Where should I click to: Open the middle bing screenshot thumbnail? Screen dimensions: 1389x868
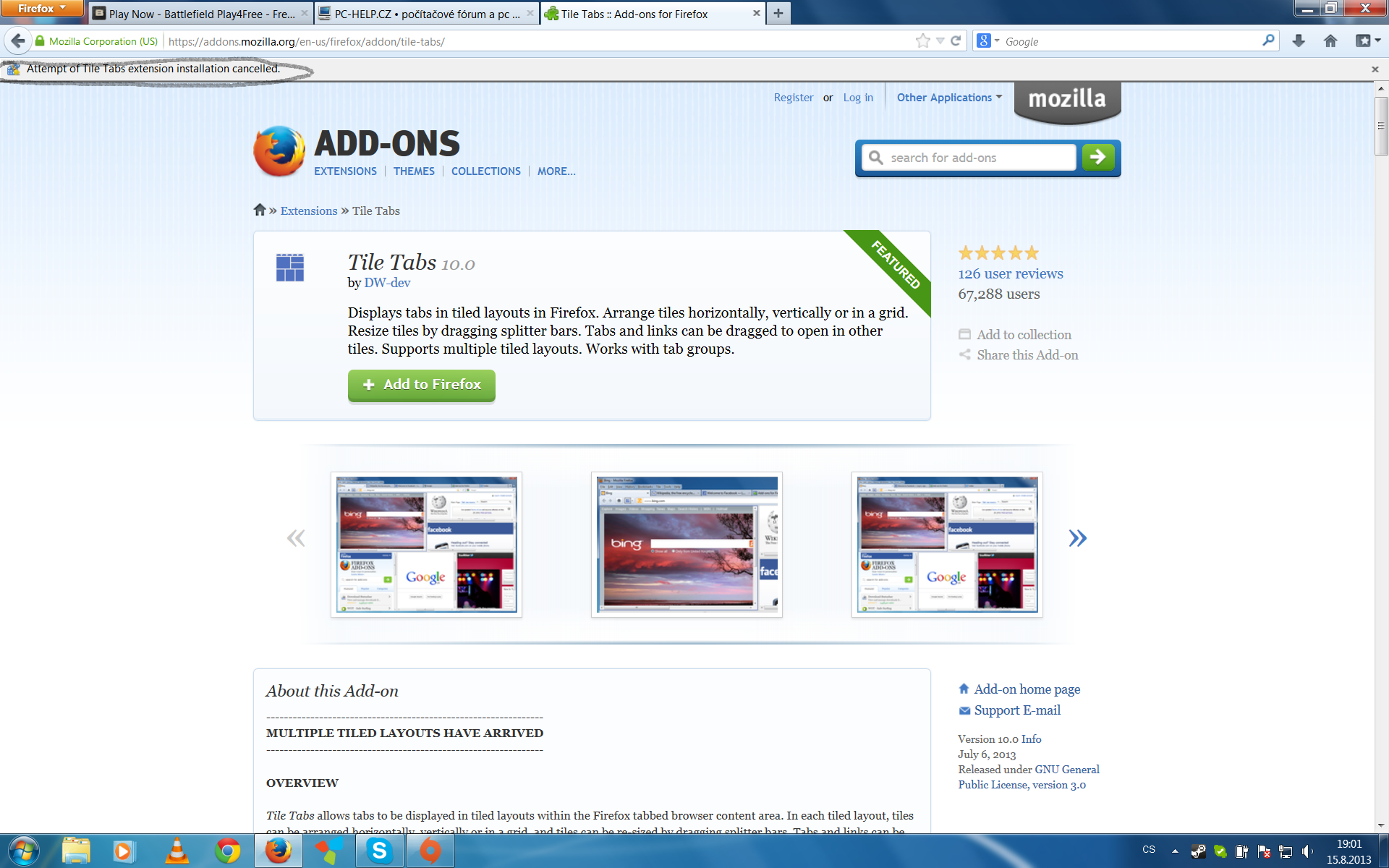coord(687,545)
